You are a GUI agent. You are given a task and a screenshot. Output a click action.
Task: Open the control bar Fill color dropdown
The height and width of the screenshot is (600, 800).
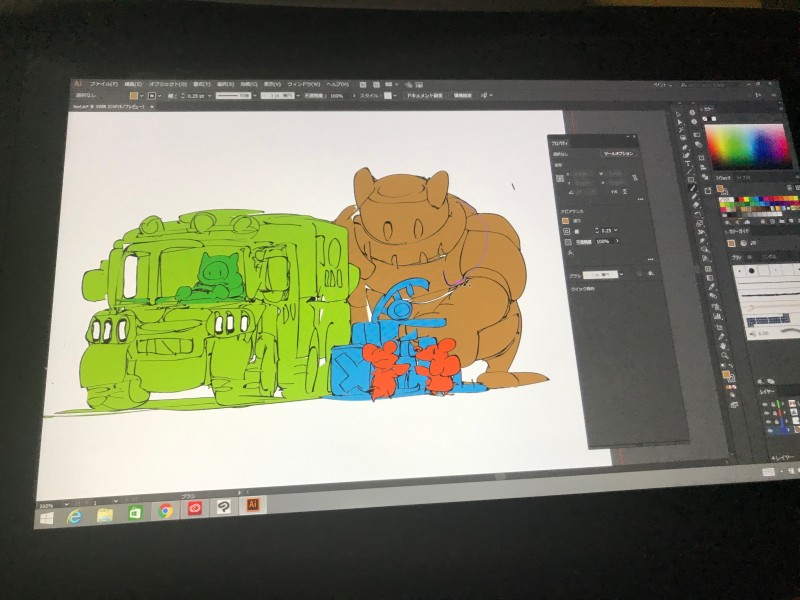pos(141,96)
